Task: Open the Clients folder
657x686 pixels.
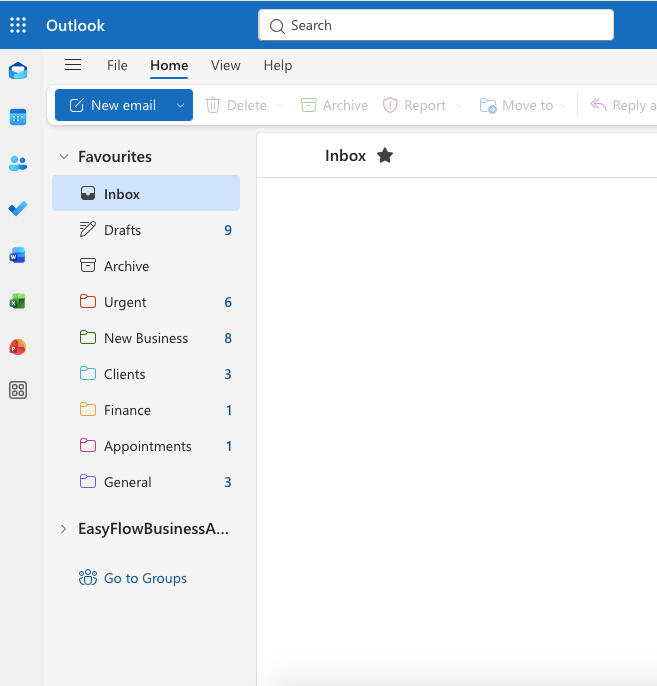Action: [x=146, y=374]
